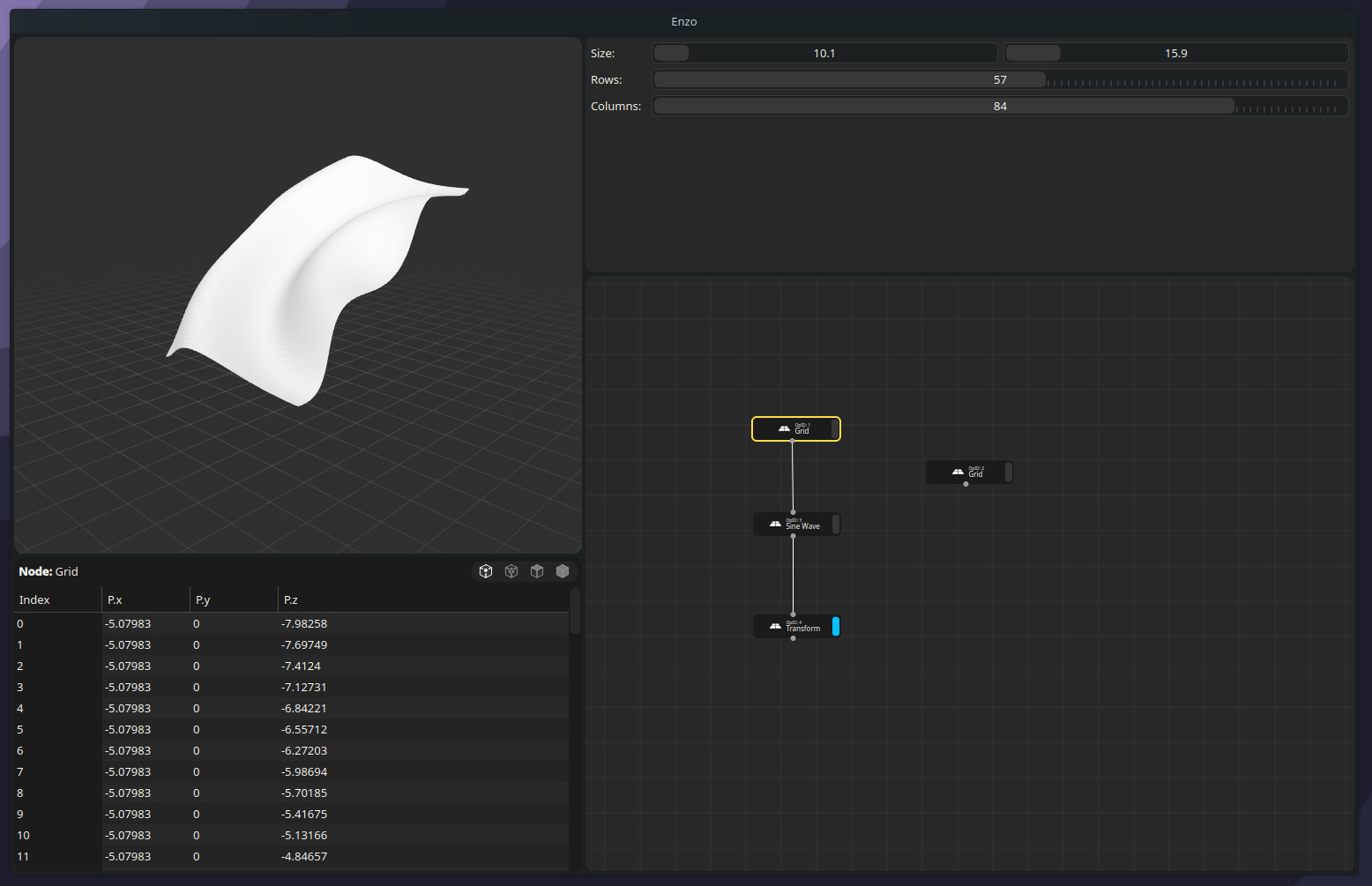Select the solid cube shading icon
The image size is (1372, 886).
(x=537, y=570)
